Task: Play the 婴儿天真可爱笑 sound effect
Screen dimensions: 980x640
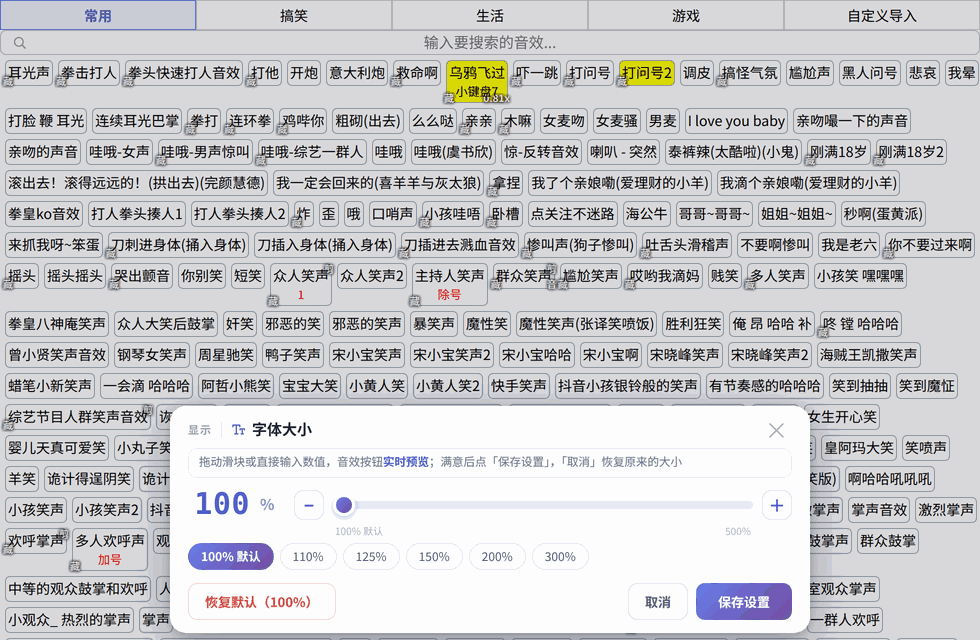Action: [x=57, y=448]
